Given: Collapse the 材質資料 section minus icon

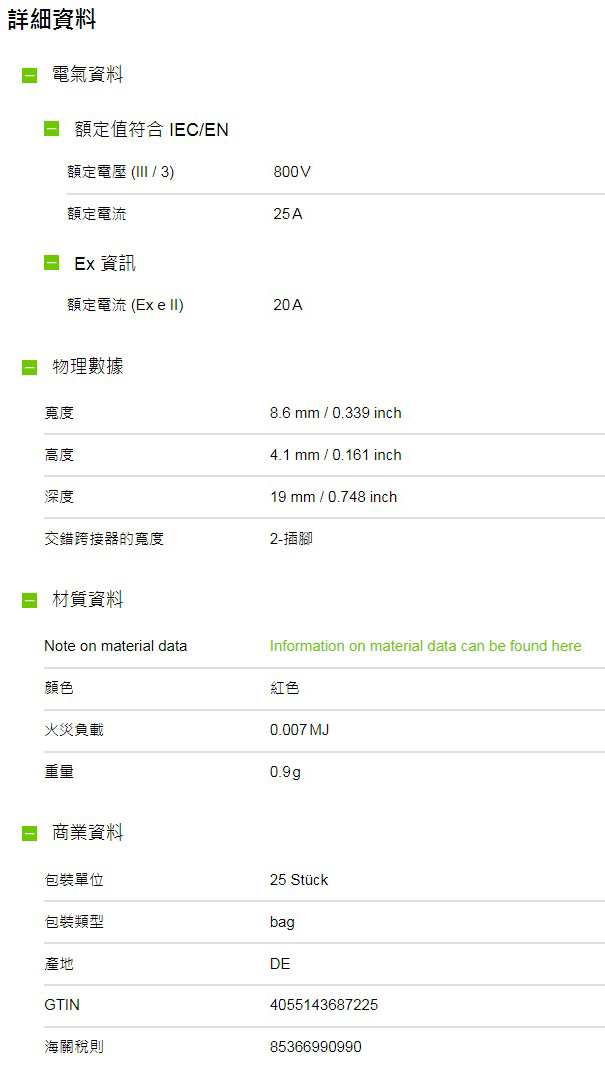Looking at the screenshot, I should click(30, 600).
